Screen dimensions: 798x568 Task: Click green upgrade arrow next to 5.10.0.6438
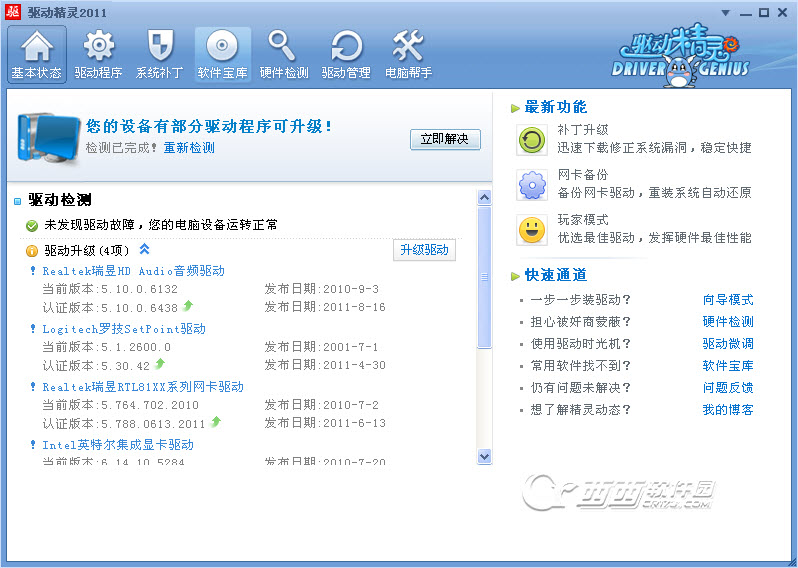click(188, 306)
